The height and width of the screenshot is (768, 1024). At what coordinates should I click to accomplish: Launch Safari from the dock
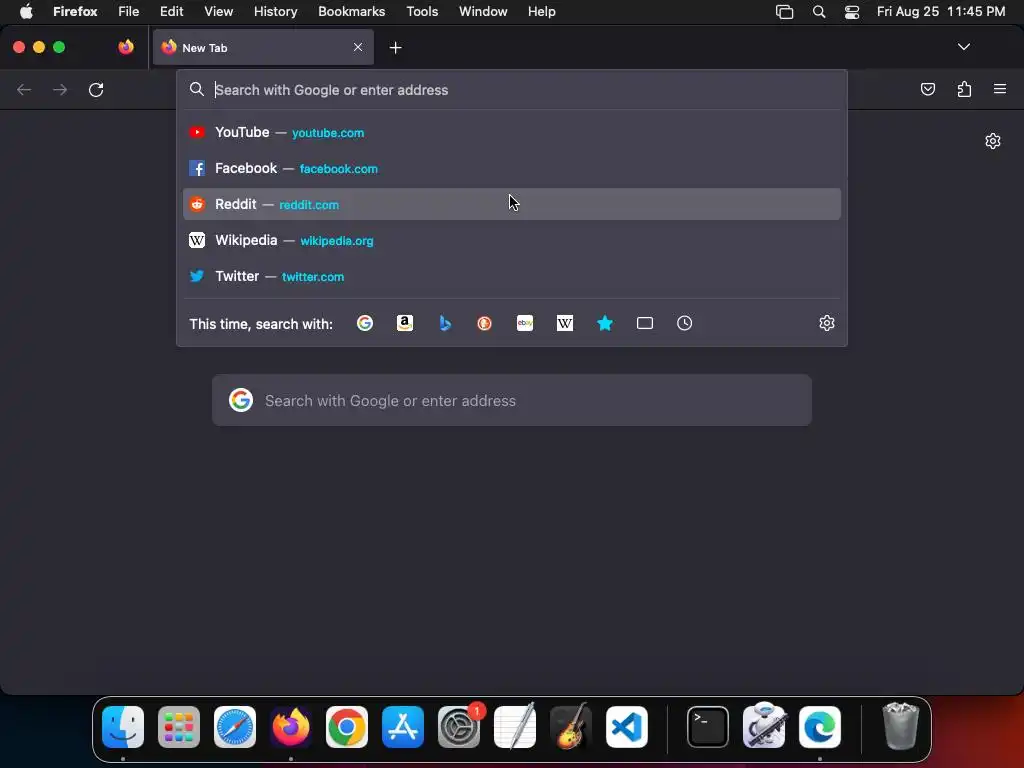235,727
